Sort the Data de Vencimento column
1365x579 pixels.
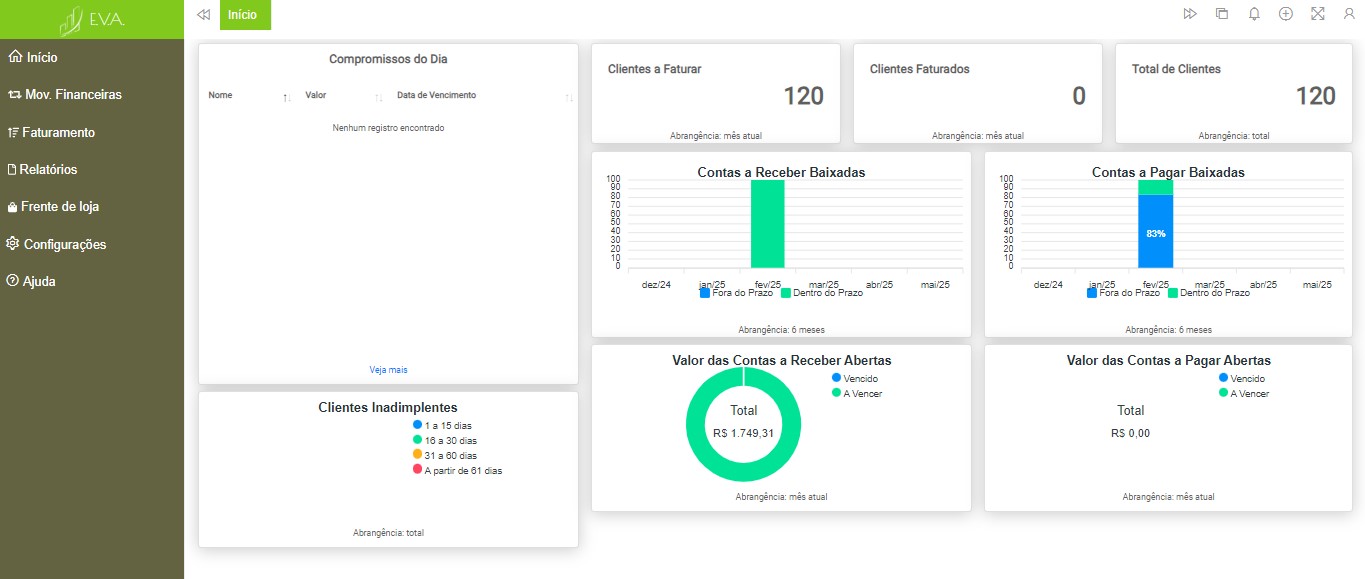[569, 97]
